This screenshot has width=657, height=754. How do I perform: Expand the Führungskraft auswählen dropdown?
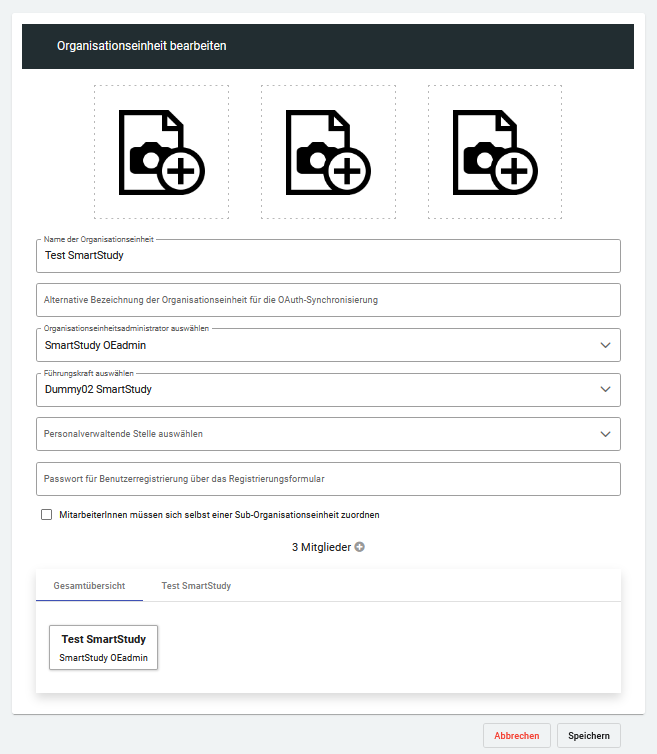(x=604, y=389)
